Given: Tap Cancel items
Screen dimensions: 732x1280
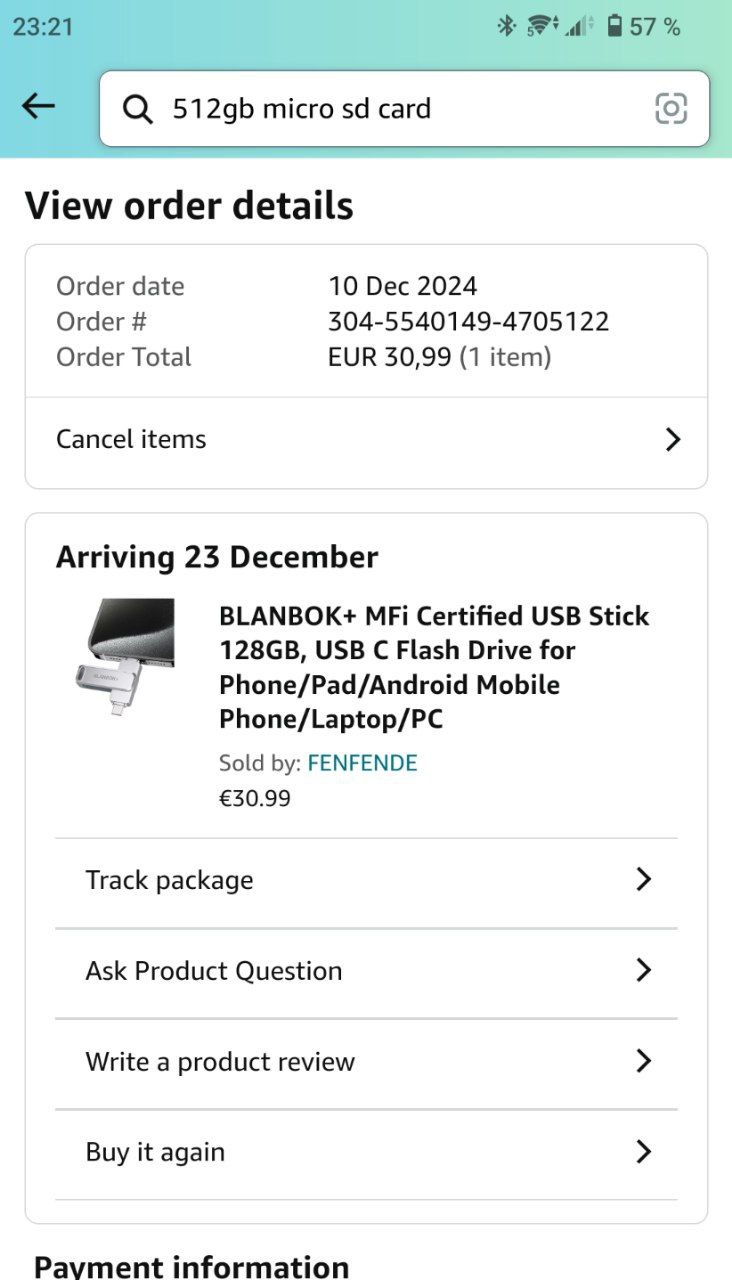Looking at the screenshot, I should 131,439.
